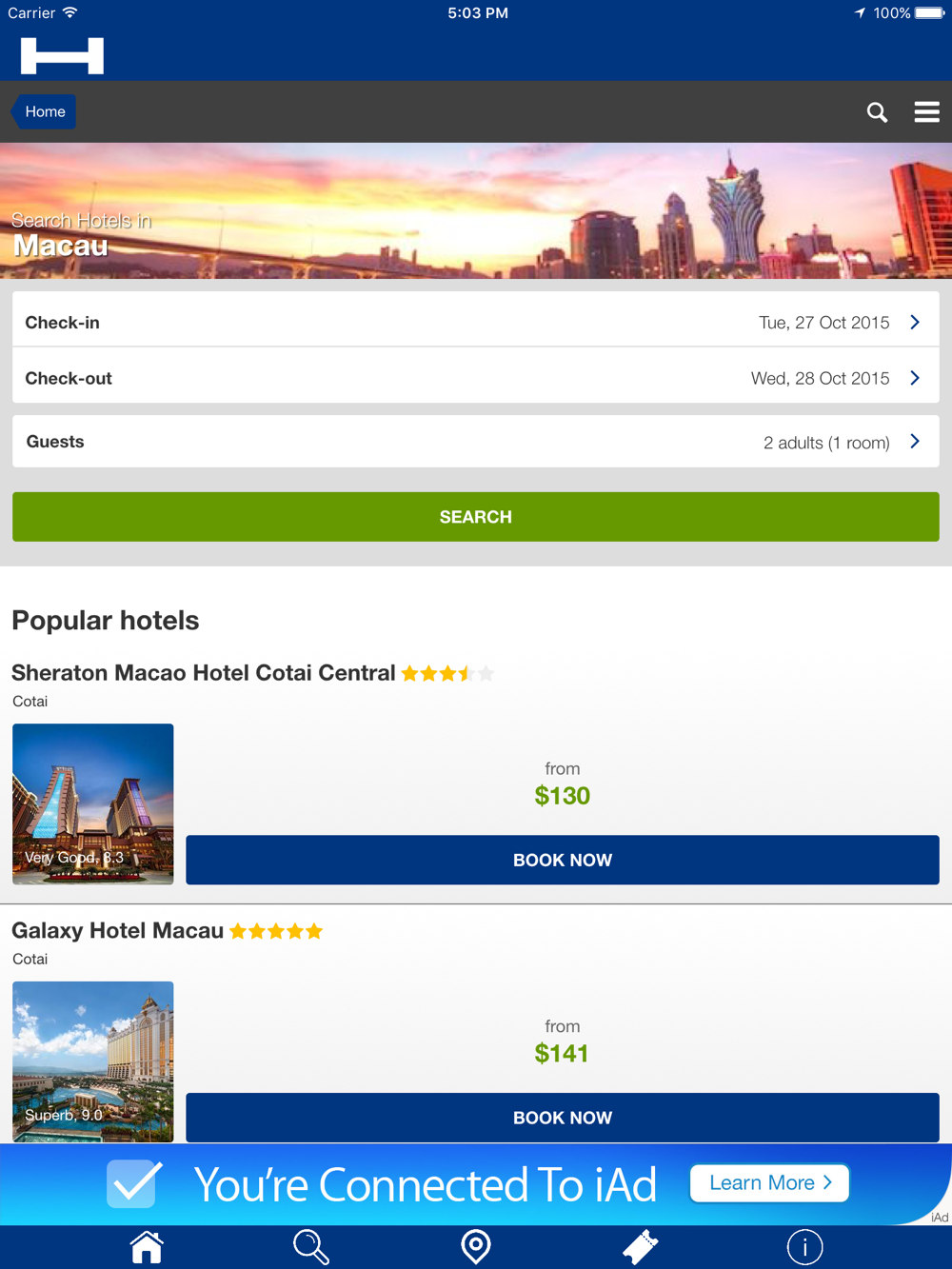The image size is (952, 1269).
Task: Book now the Sheraton Macao Hotel
Action: pyautogui.click(x=563, y=860)
